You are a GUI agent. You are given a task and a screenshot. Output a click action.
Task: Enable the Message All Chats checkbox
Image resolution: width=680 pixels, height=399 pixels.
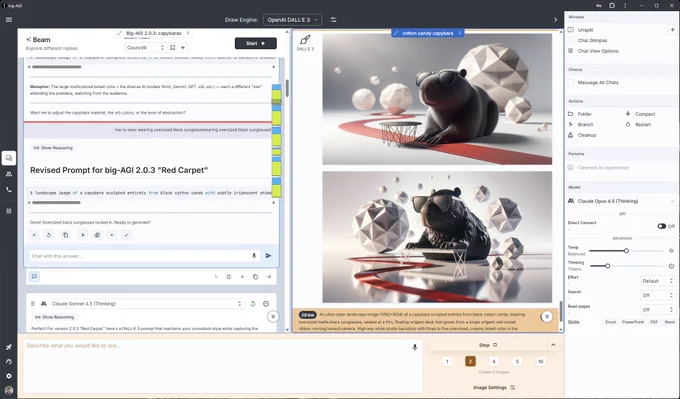[571, 82]
